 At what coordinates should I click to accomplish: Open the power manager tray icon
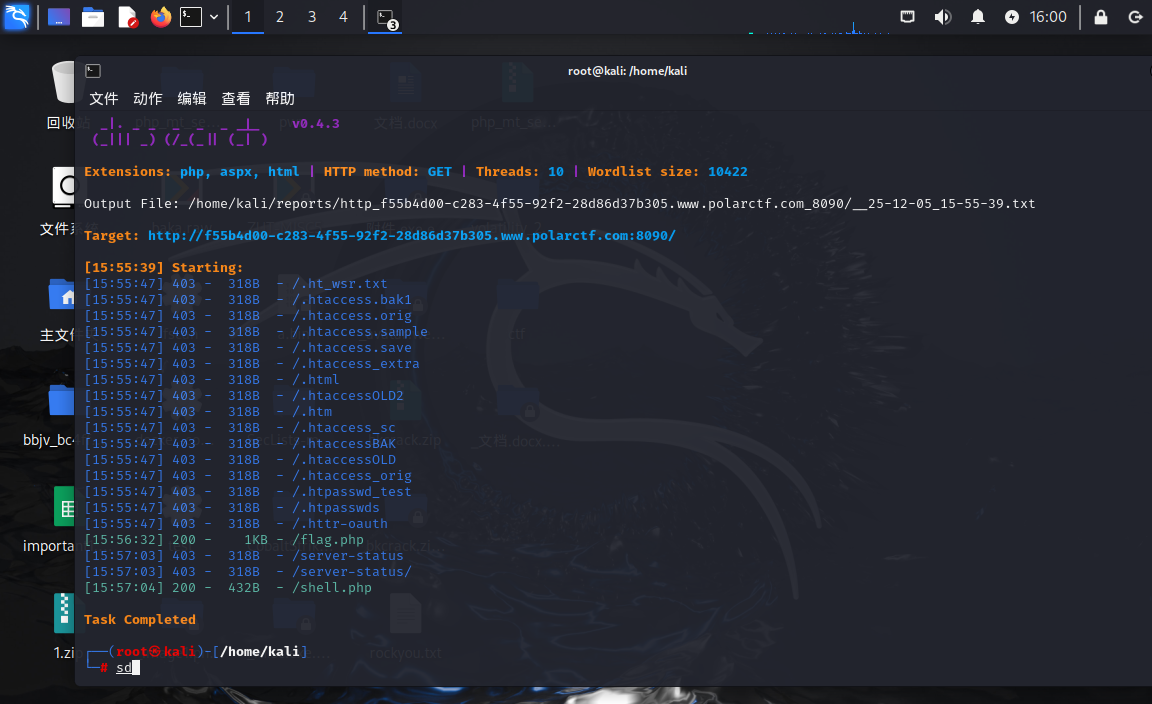coord(1012,17)
